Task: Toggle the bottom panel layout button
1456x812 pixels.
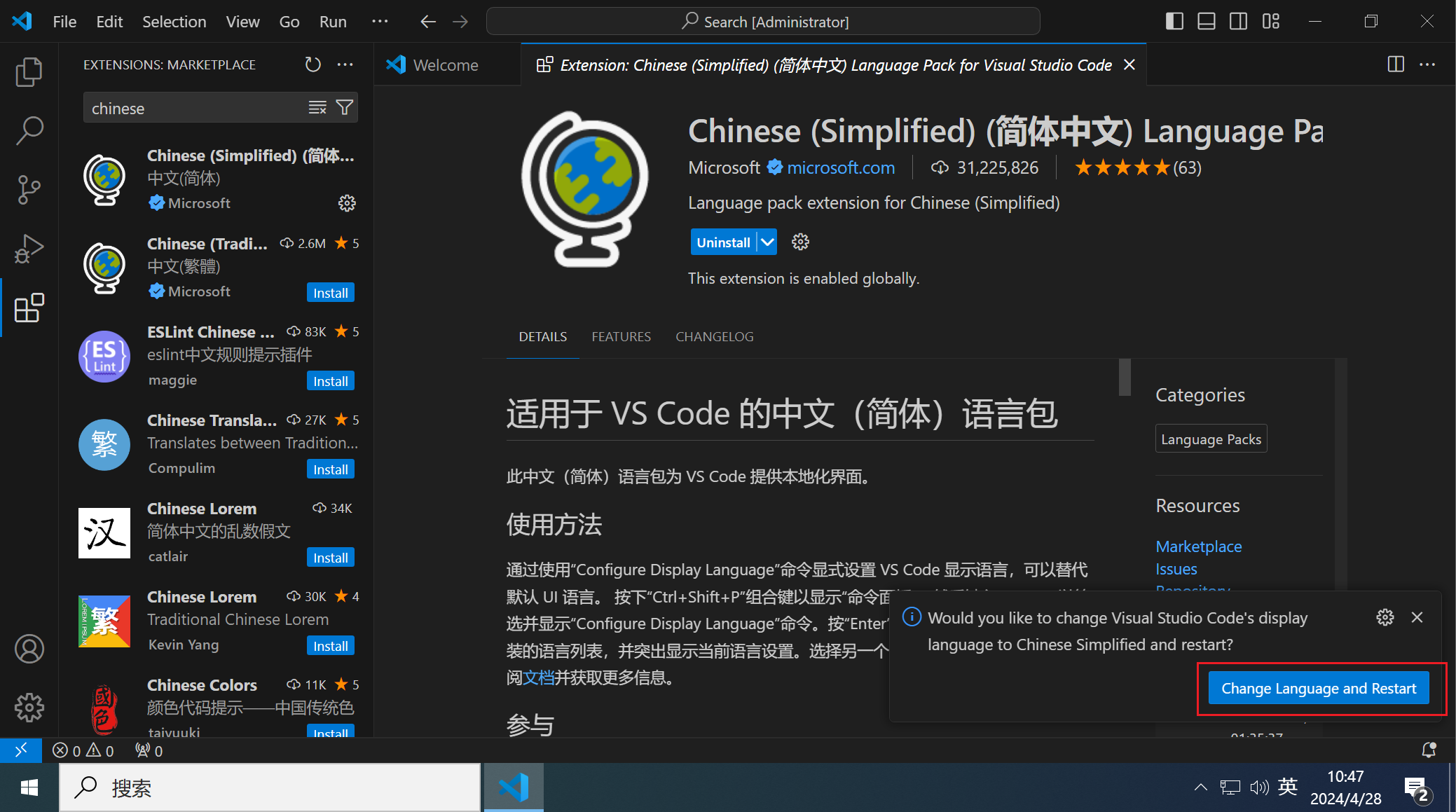Action: [x=1207, y=22]
